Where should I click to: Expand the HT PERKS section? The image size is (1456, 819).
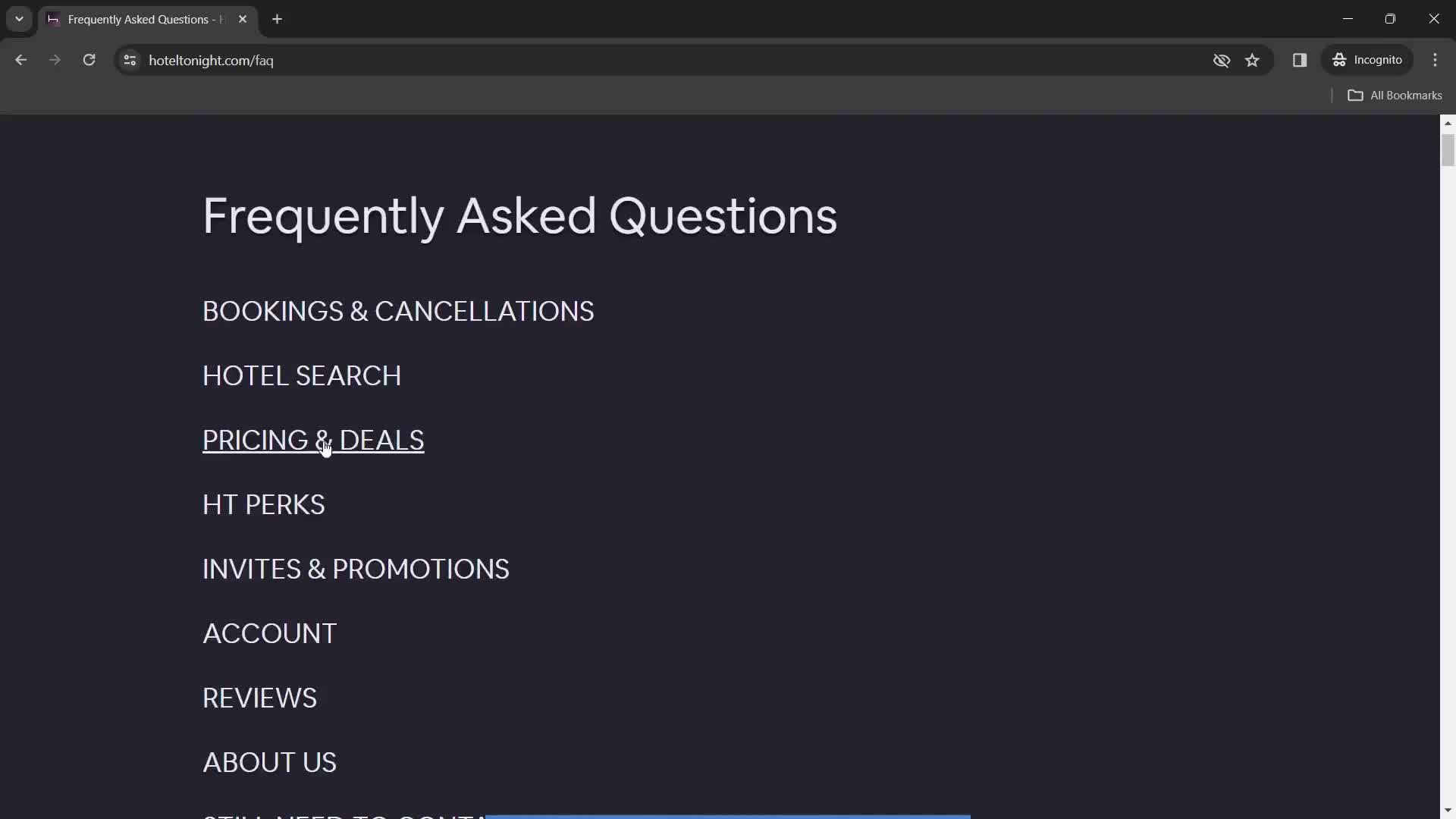264,504
